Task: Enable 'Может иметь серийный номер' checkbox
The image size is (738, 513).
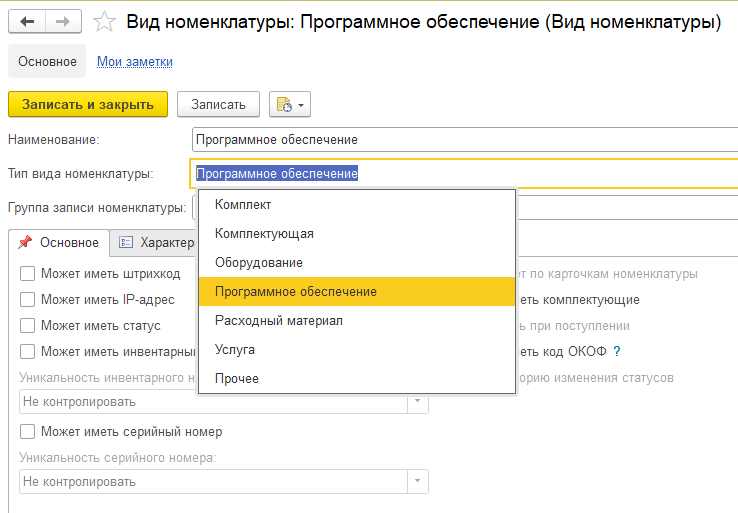Action: pos(28,431)
